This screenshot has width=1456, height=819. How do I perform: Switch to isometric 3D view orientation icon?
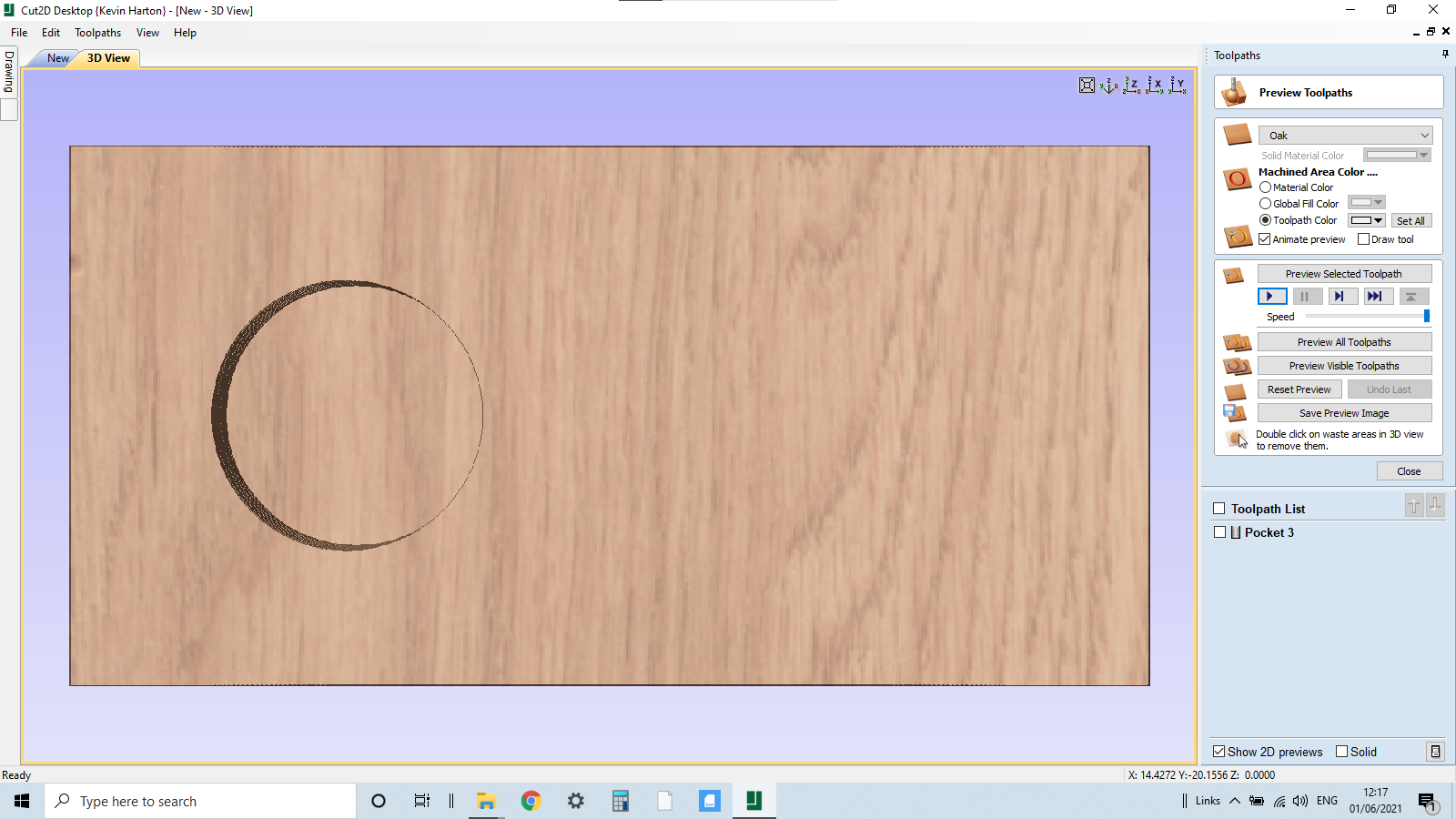pos(1108,86)
